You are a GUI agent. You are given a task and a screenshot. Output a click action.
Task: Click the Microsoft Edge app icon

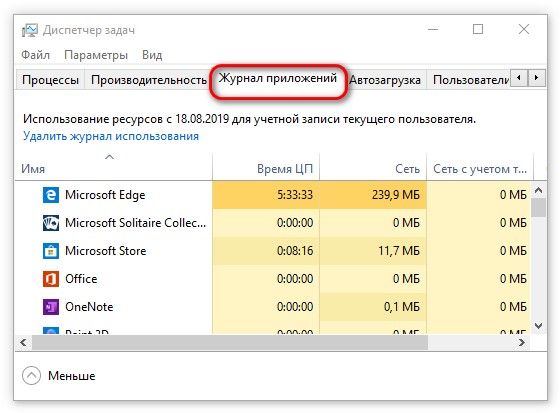tap(51, 195)
